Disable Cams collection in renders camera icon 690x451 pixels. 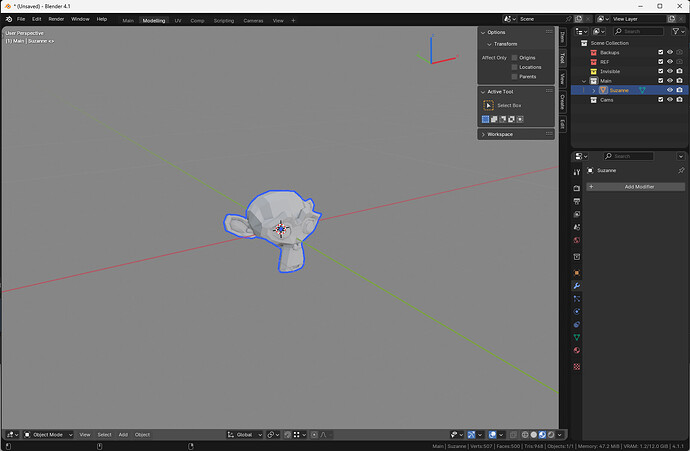(x=679, y=100)
